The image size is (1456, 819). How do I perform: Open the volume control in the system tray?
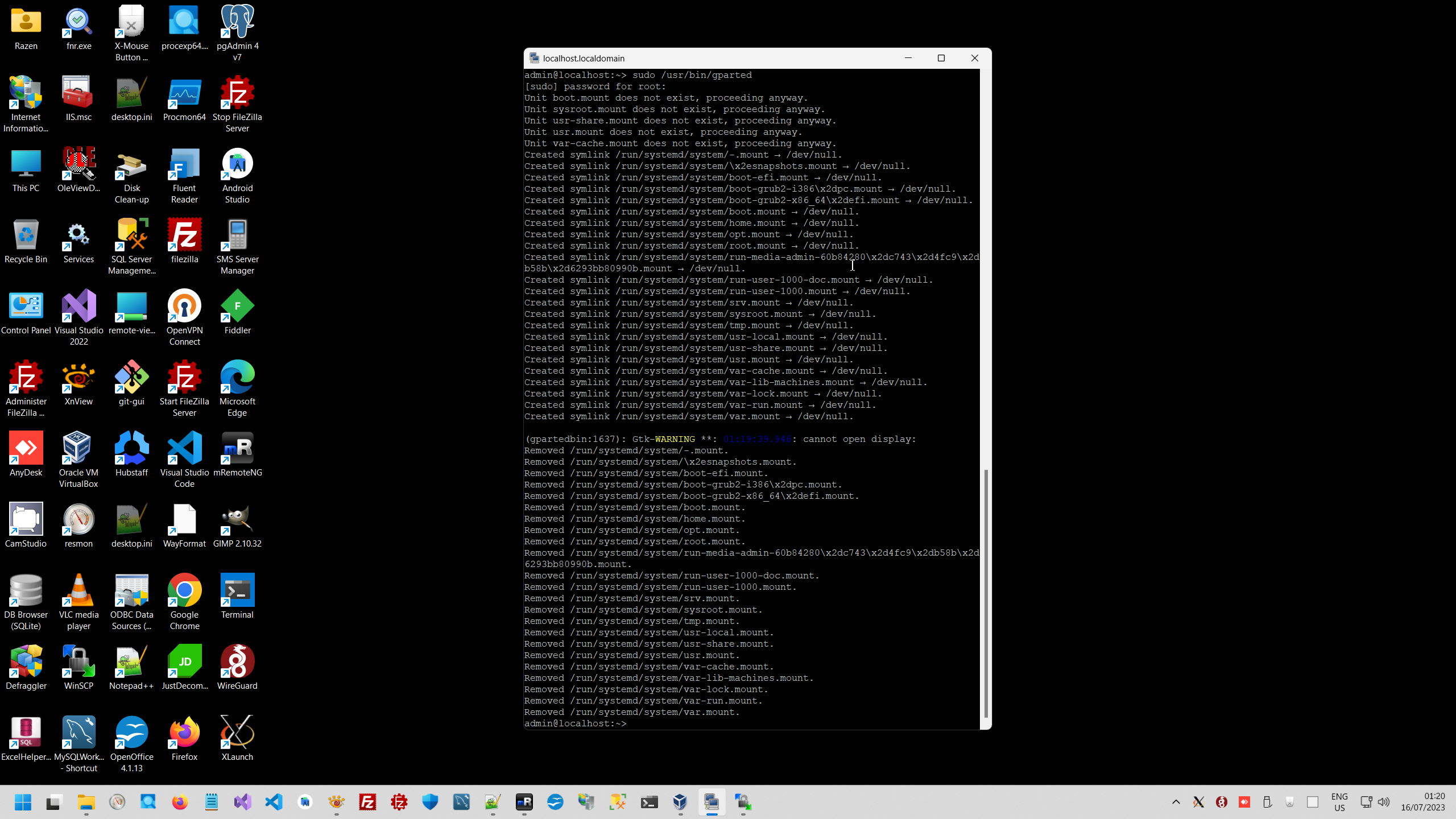tap(1384, 802)
